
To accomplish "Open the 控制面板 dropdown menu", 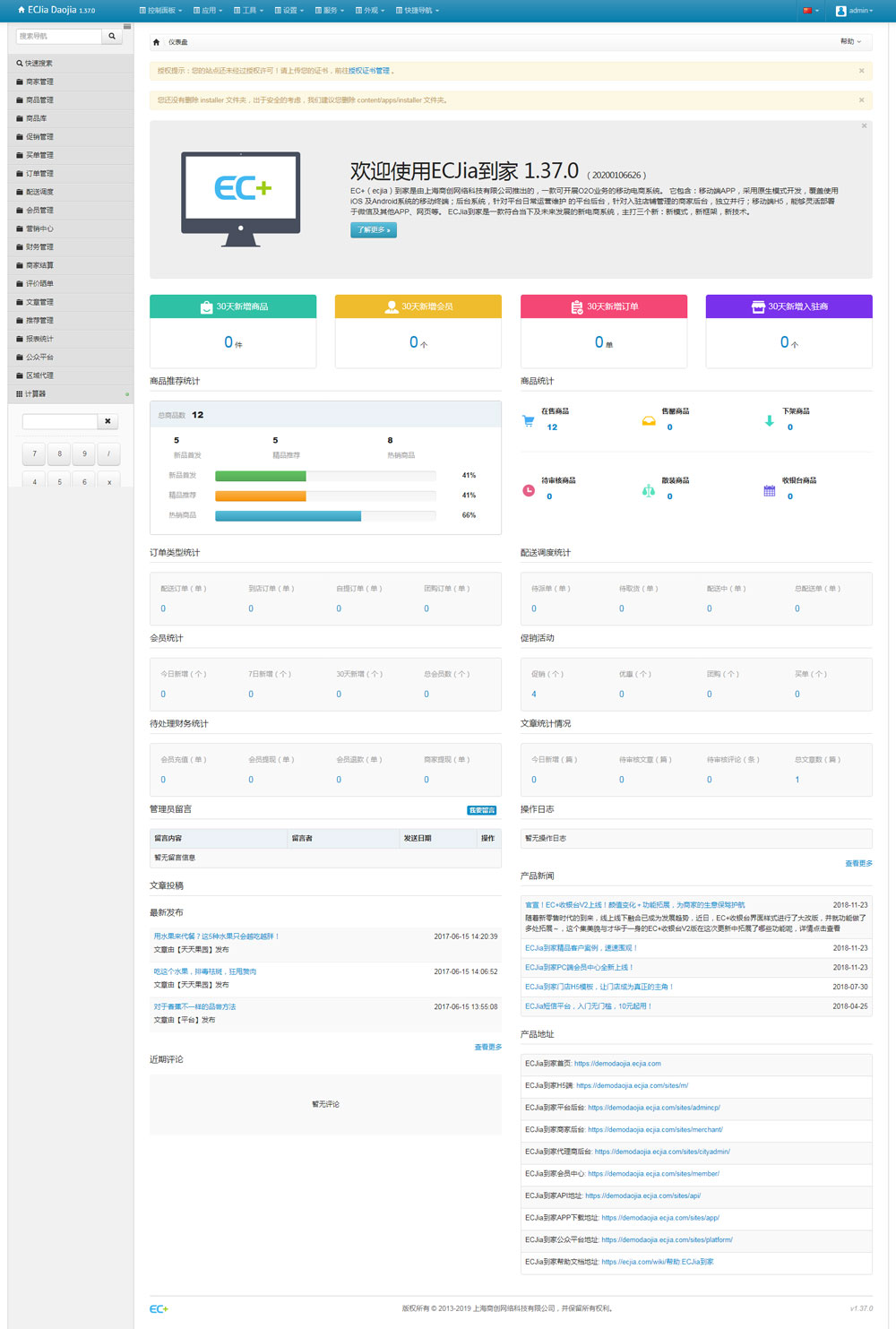I will (x=160, y=11).
